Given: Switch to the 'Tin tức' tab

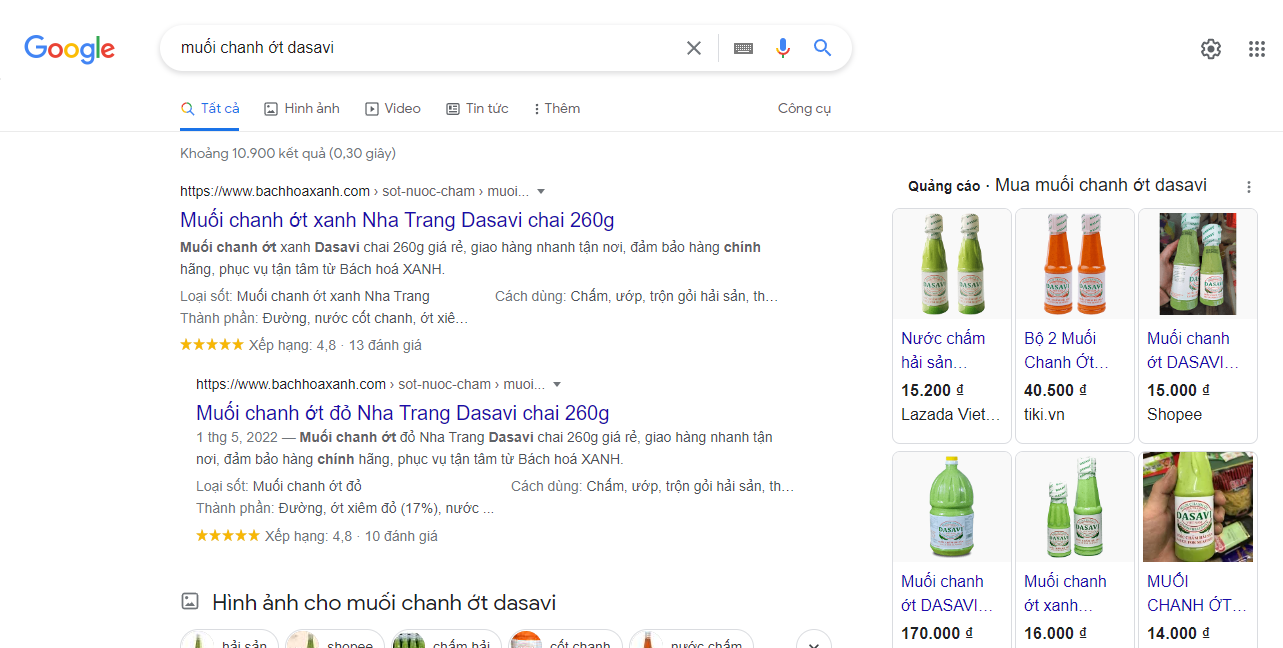Looking at the screenshot, I should tap(477, 108).
